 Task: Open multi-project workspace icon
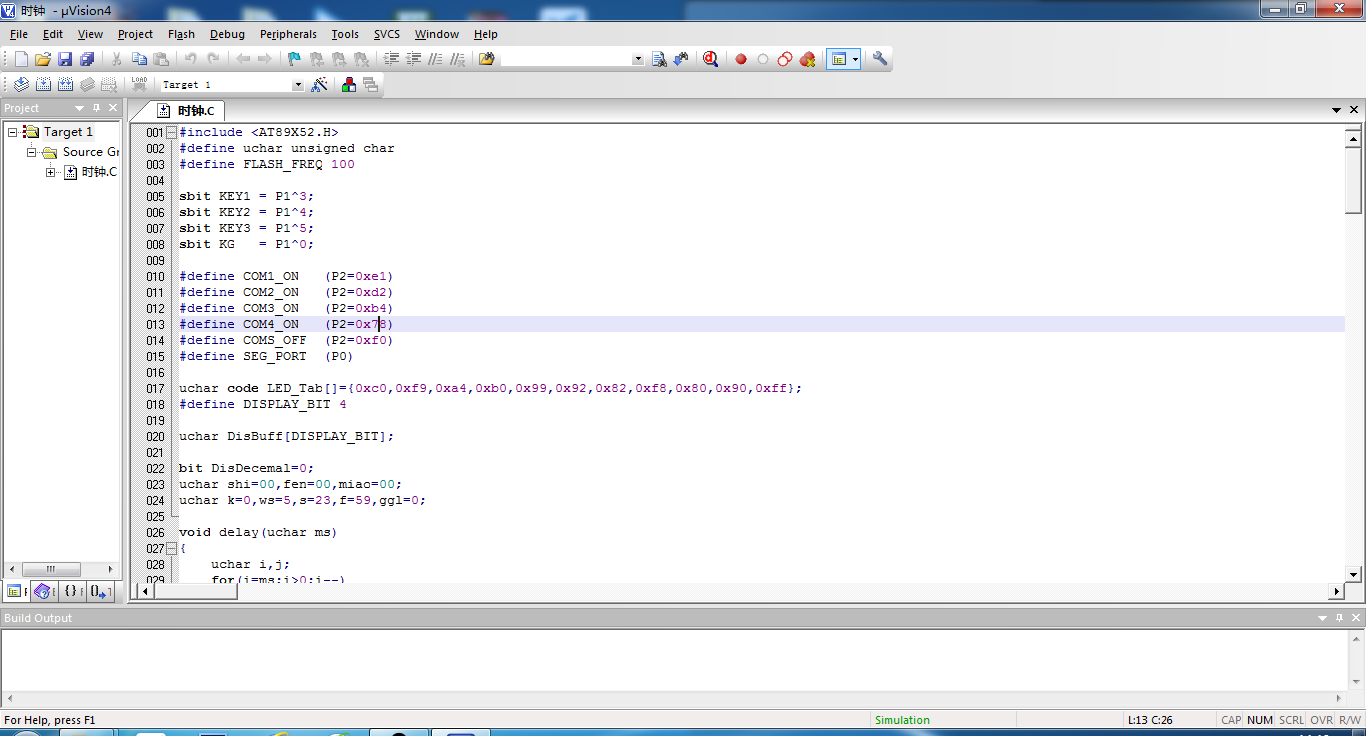[371, 85]
